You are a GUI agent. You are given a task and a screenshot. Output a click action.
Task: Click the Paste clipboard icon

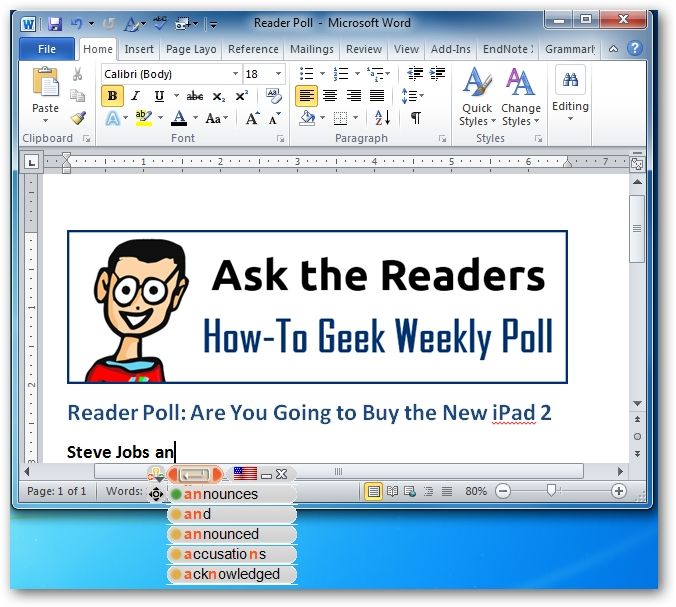tap(45, 81)
